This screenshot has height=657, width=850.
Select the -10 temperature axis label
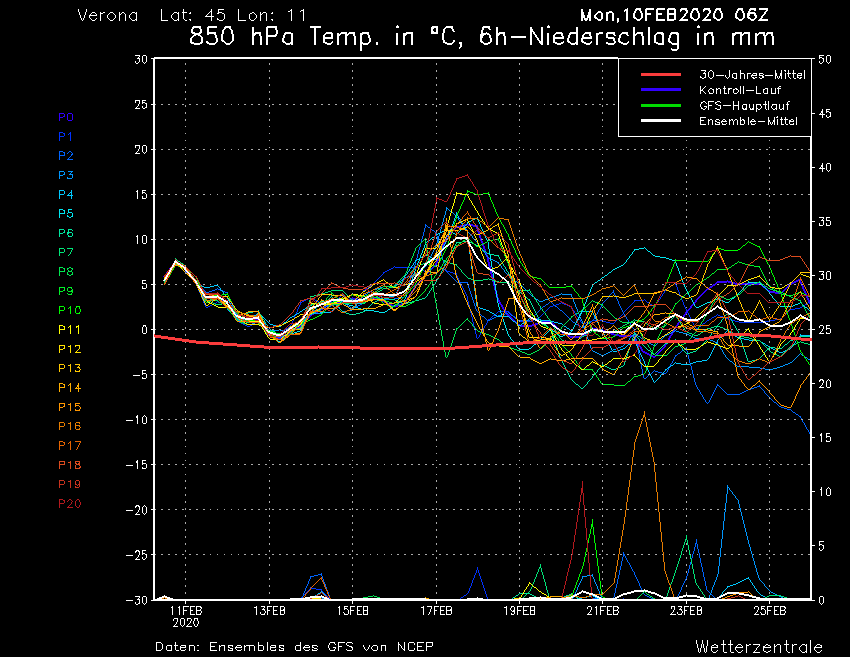coord(137,420)
